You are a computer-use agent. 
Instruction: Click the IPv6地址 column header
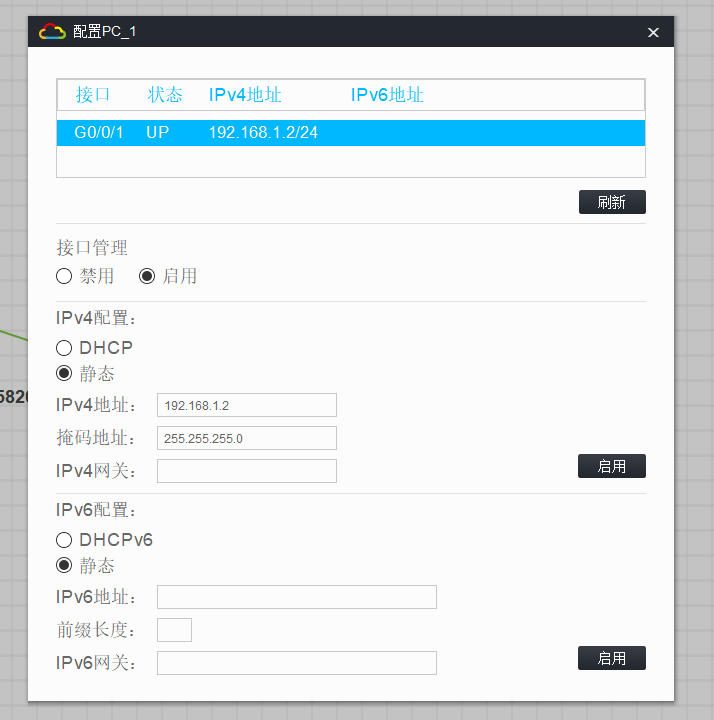pos(387,95)
